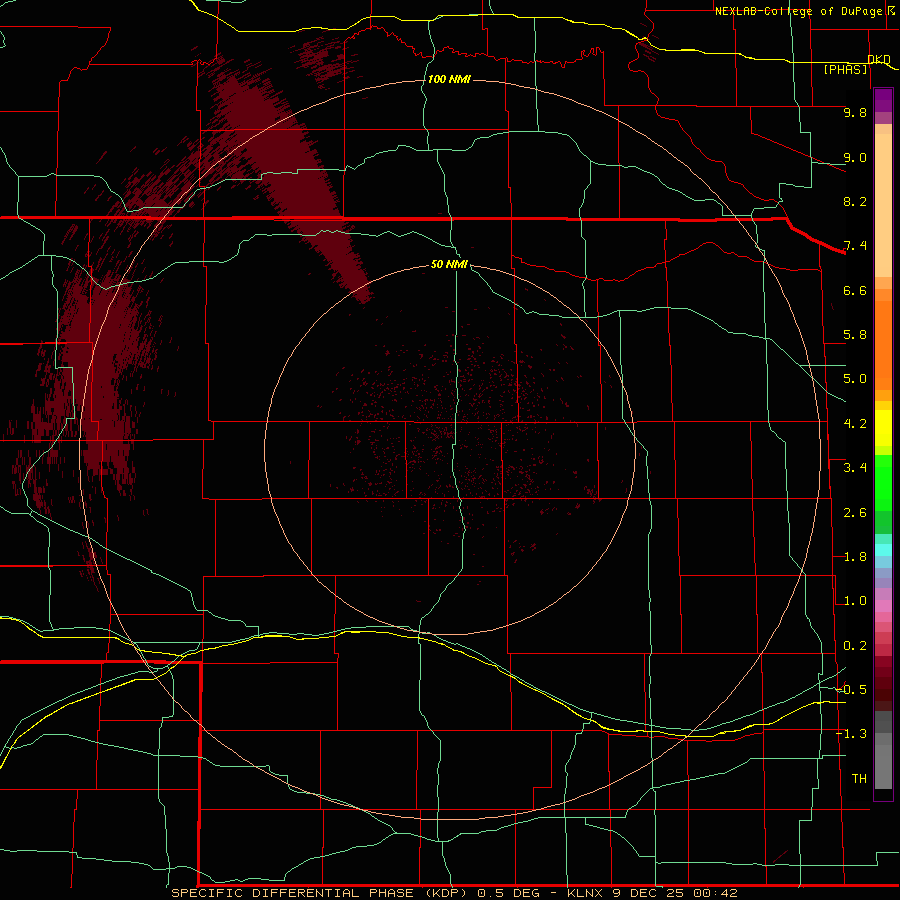Click the 8.2 scale value

[855, 201]
